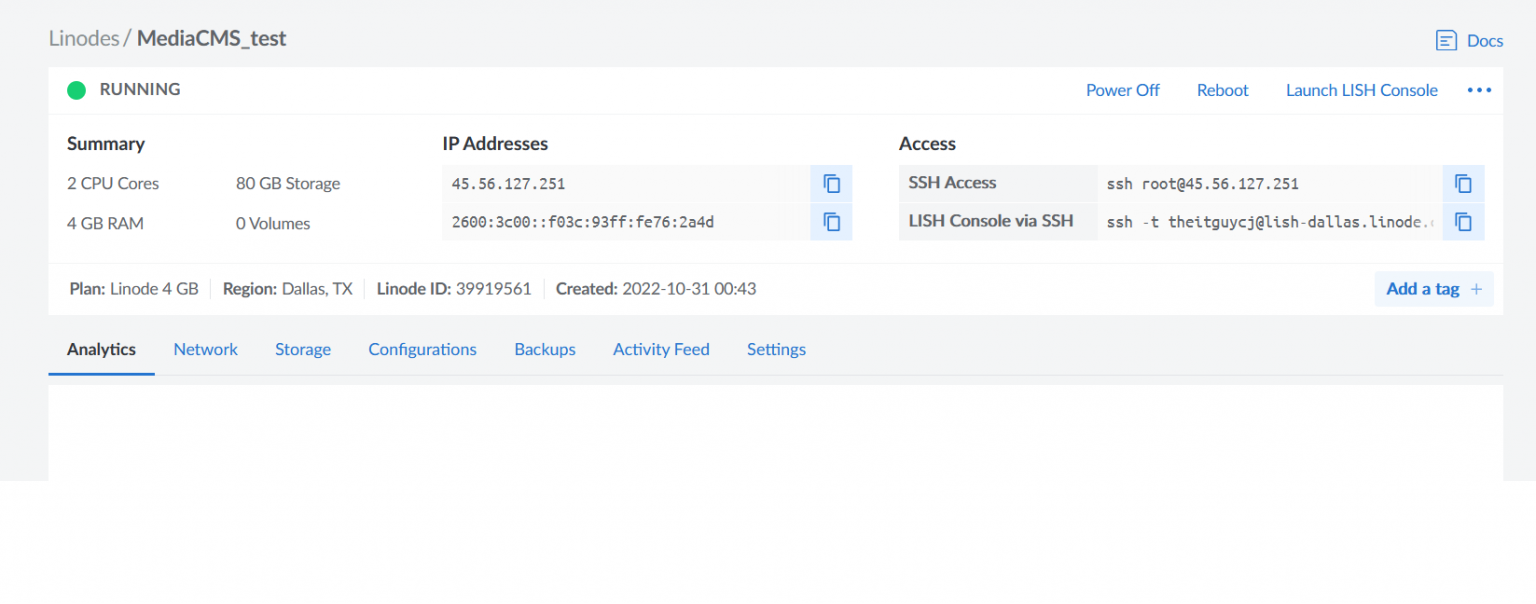The height and width of the screenshot is (604, 1536).
Task: Power Off the Linode
Action: tap(1123, 90)
